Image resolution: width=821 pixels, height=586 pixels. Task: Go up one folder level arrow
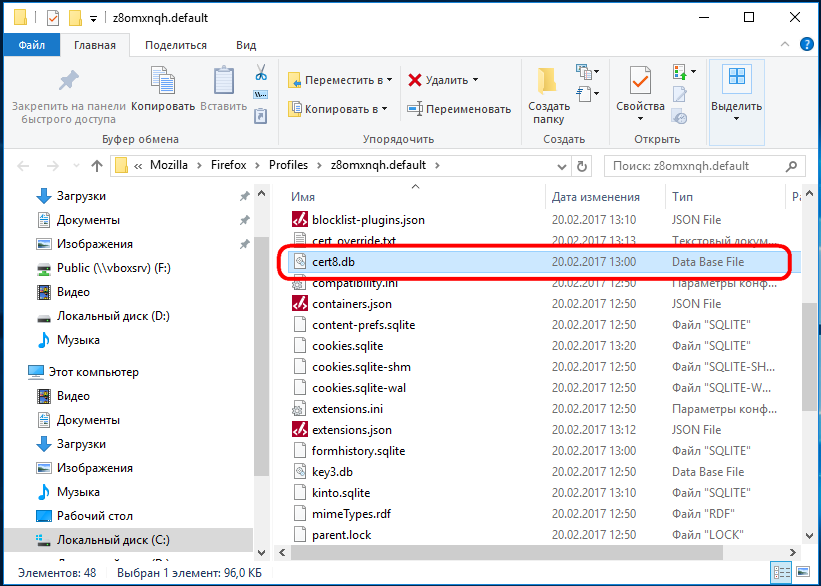(x=96, y=166)
